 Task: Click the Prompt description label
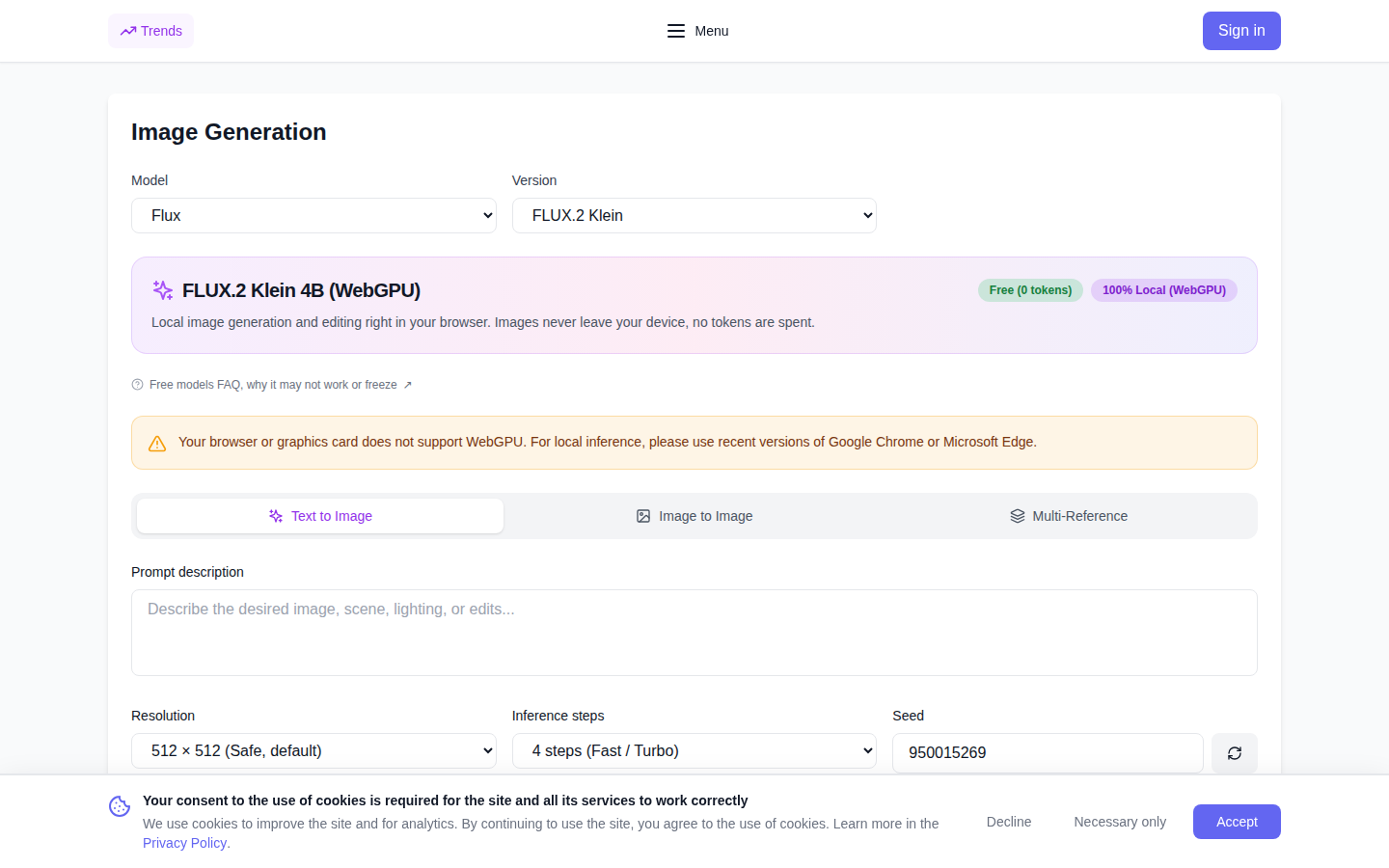pyautogui.click(x=187, y=572)
